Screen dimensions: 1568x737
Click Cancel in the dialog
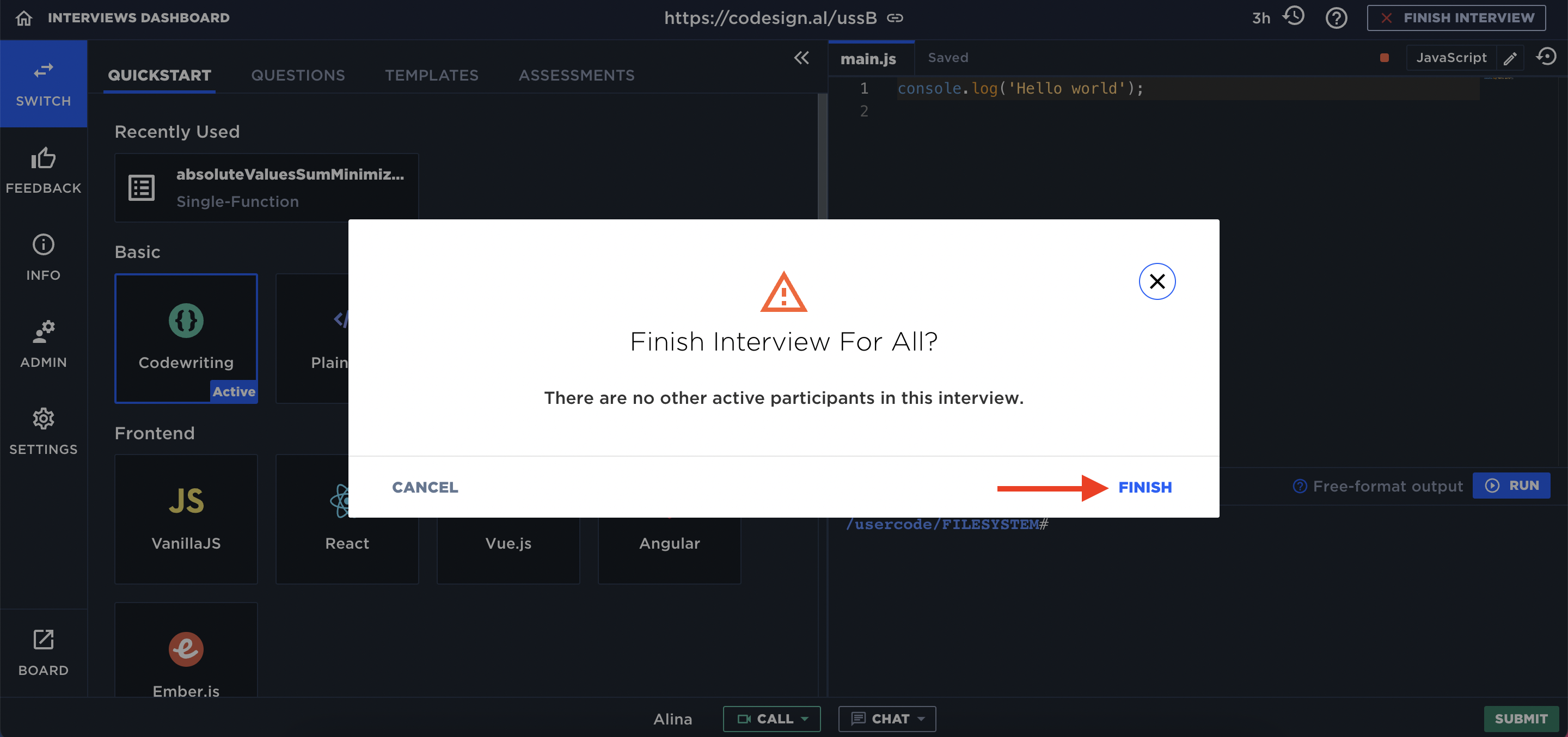425,488
